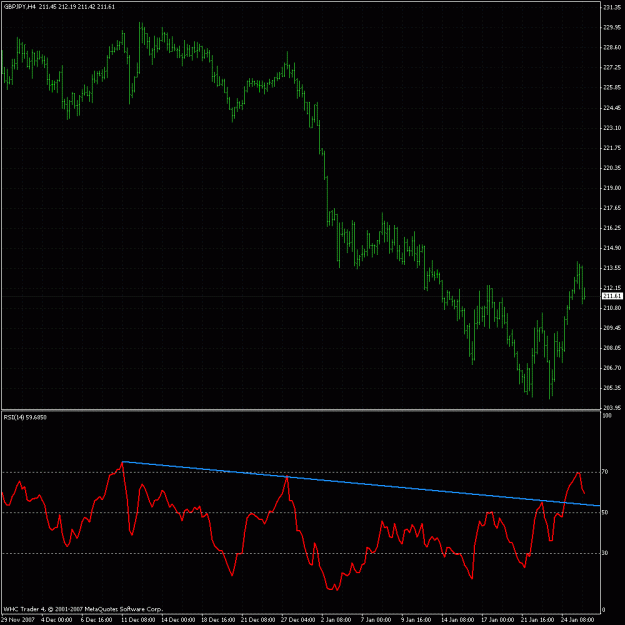Click the 225.85 price axis label
Screen dimensions: 625x625
[612, 88]
